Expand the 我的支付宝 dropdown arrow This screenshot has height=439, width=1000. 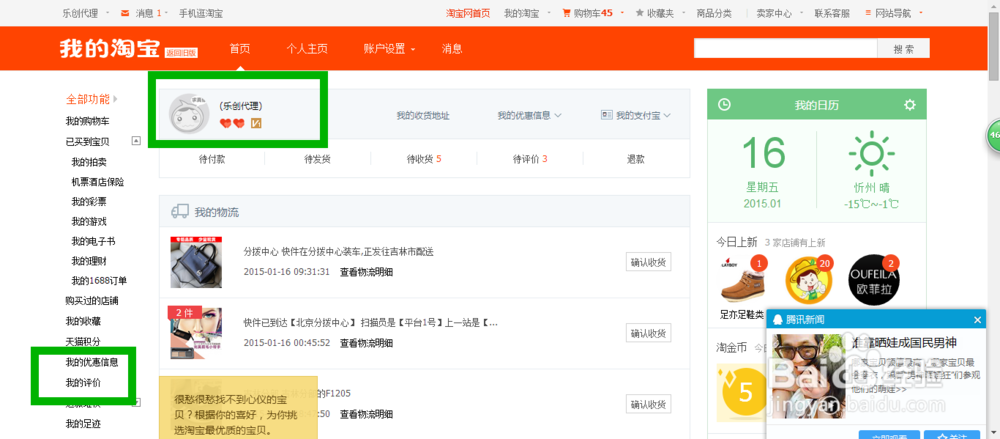pos(667,115)
